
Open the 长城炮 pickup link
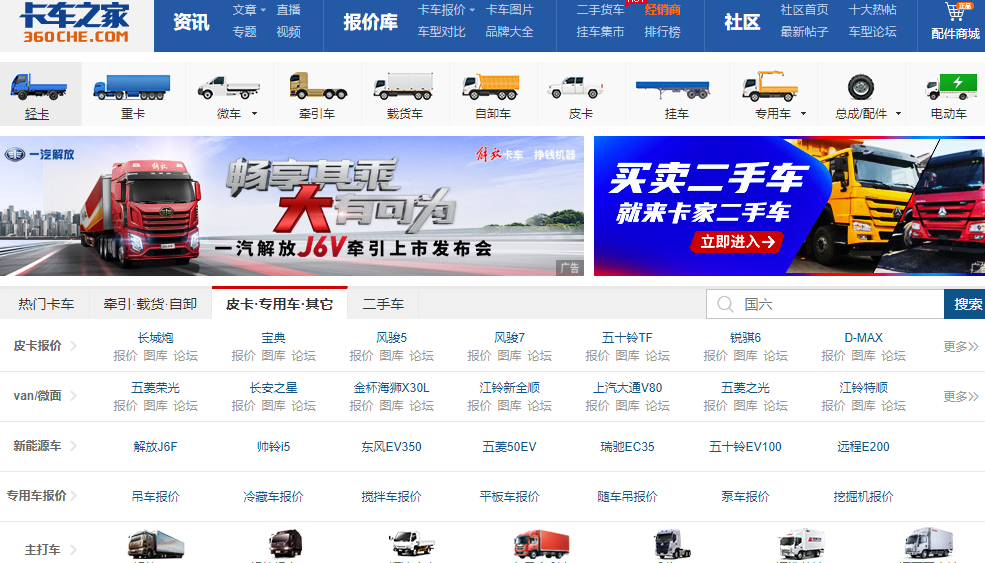(x=155, y=338)
